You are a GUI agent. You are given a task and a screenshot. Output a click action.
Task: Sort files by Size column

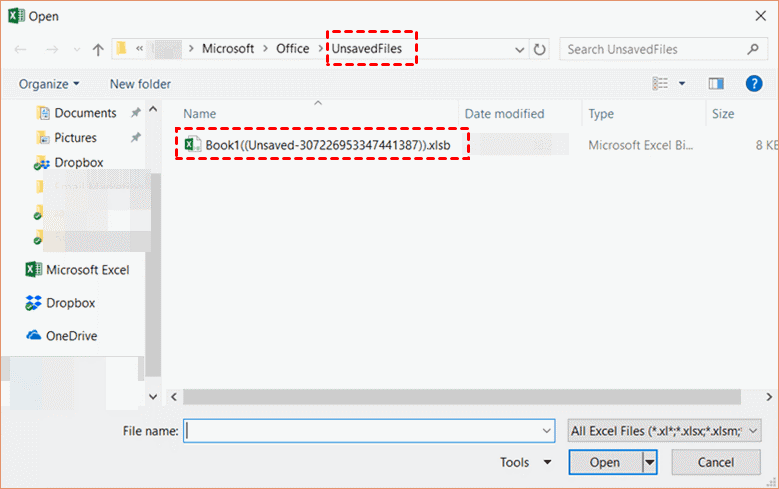(x=723, y=114)
